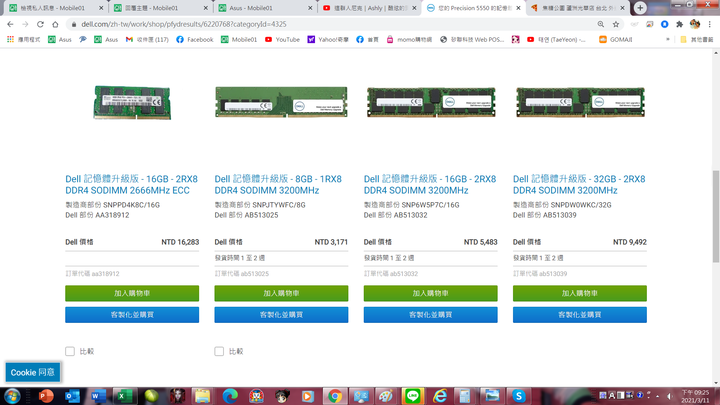Open the zoom magnifier icon in address bar
Viewport: 720px width, 405px height.
click(x=601, y=24)
